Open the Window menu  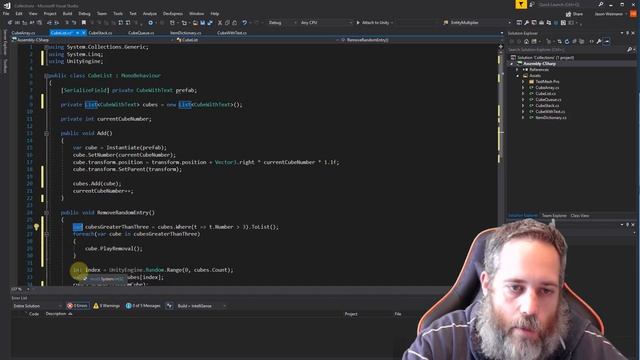196,14
